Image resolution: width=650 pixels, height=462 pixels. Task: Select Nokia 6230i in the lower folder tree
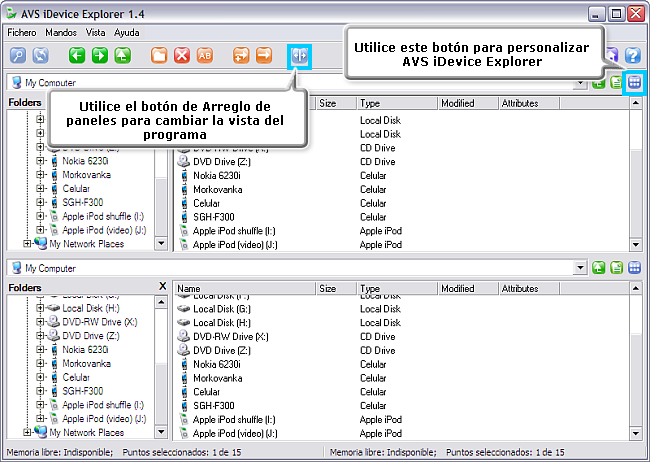85,350
